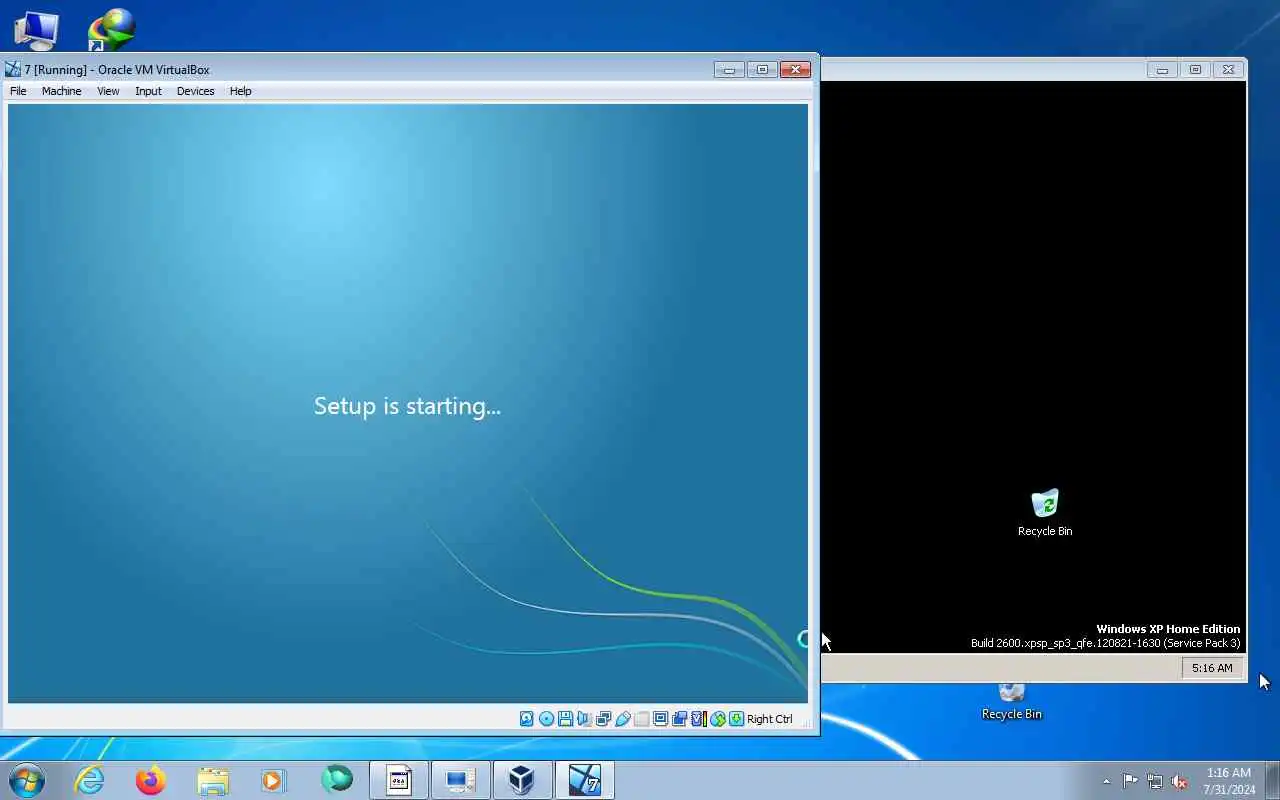
Task: Click the recording indicator icon
Action: tap(679, 719)
